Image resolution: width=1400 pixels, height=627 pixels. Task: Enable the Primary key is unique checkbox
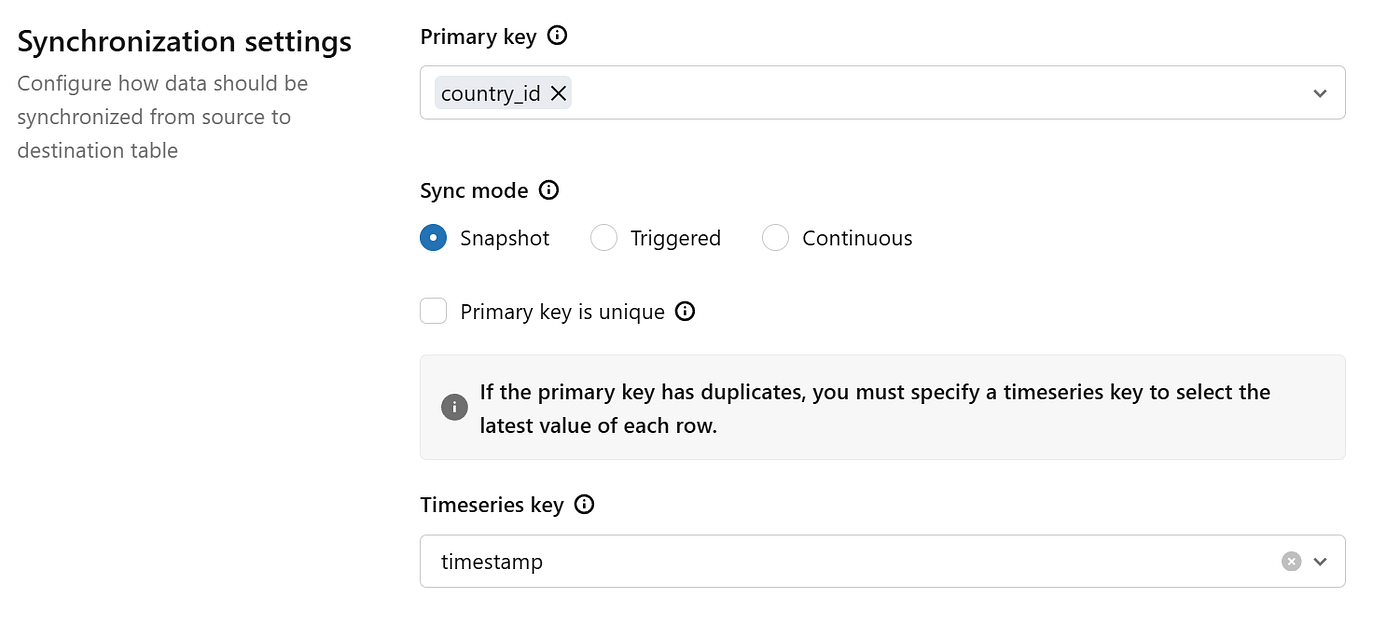tap(433, 311)
